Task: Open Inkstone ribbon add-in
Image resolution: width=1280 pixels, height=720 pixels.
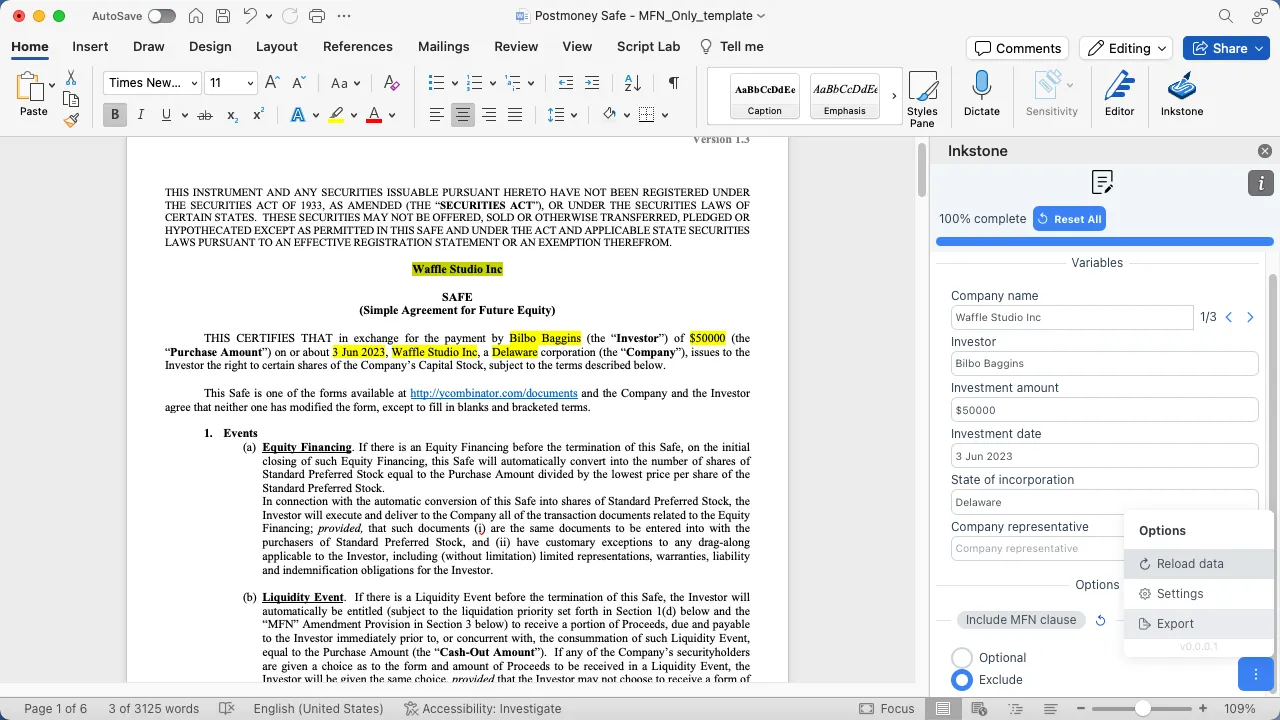Action: pos(1182,94)
